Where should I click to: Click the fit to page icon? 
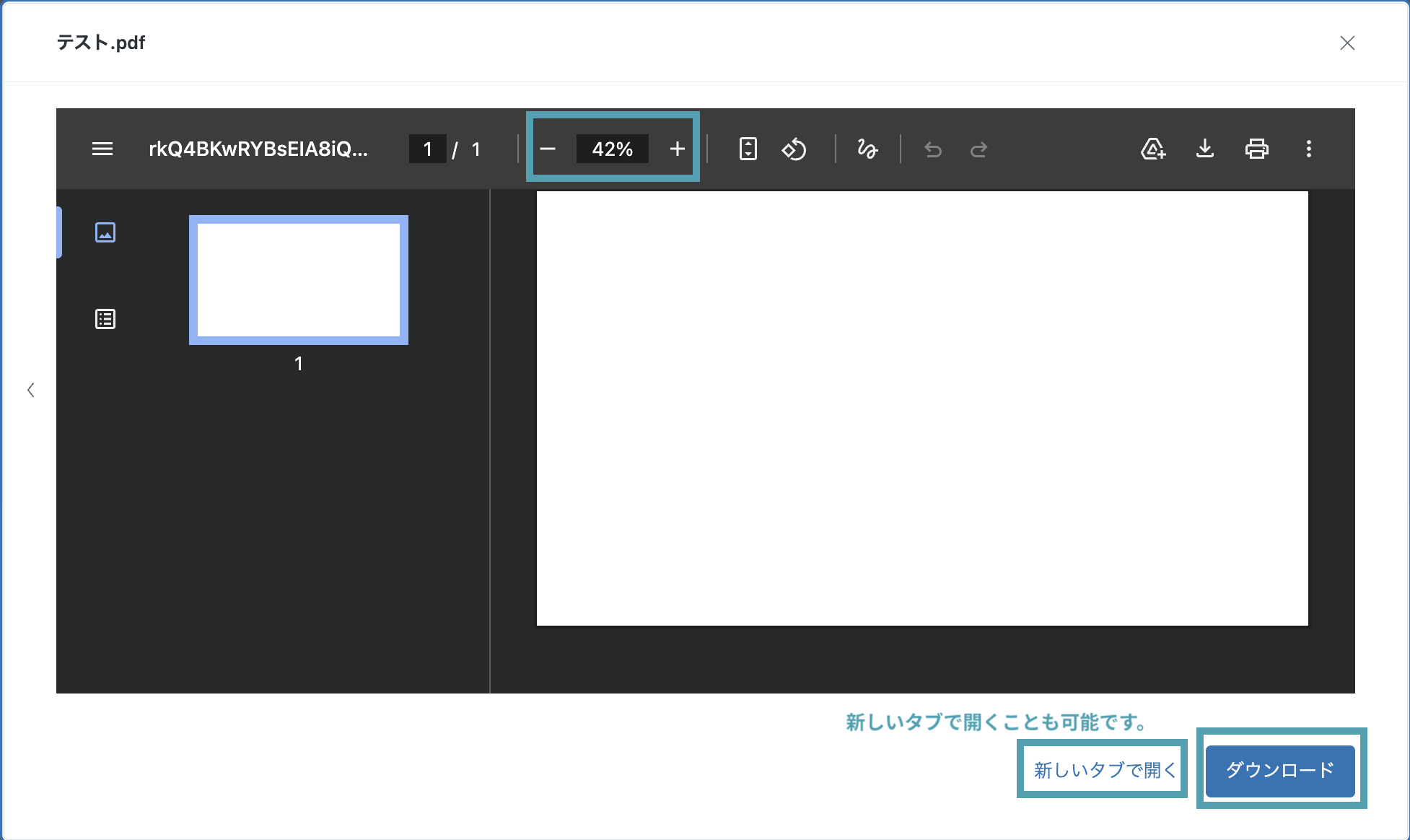coord(748,149)
